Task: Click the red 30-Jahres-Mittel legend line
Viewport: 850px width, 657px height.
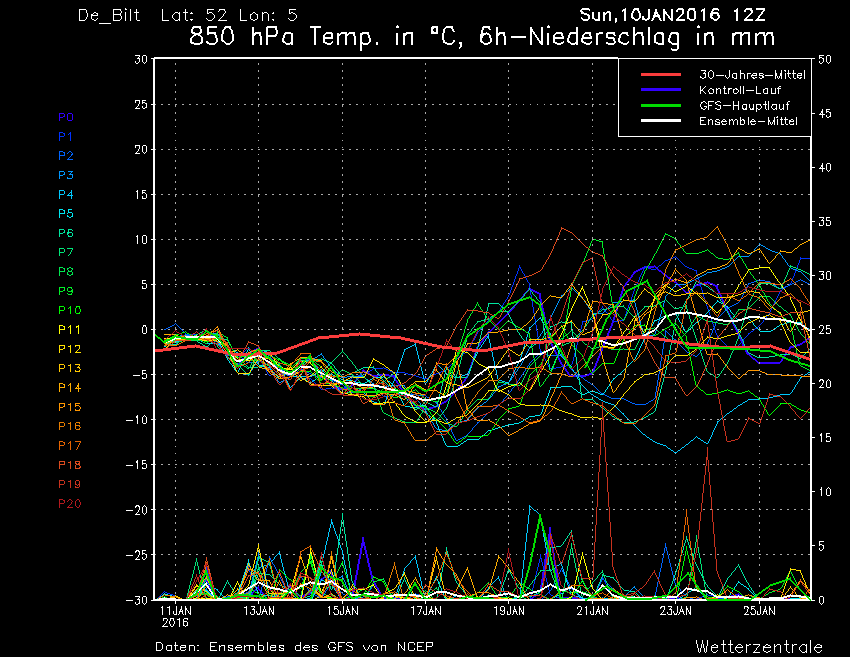Action: click(x=660, y=74)
